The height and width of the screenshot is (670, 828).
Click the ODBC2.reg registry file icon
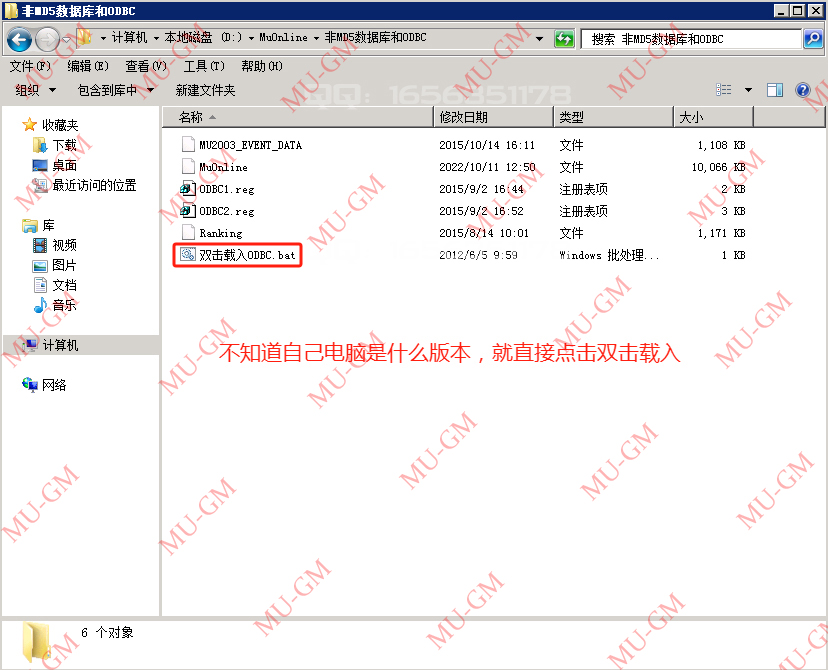pos(187,211)
